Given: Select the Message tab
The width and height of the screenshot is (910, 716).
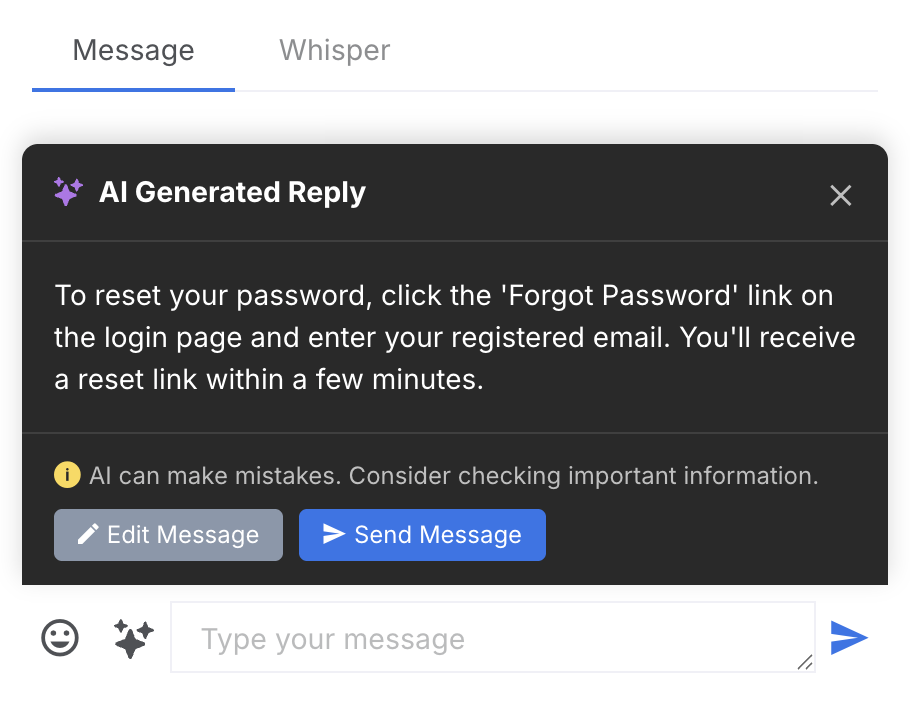Looking at the screenshot, I should tap(133, 50).
